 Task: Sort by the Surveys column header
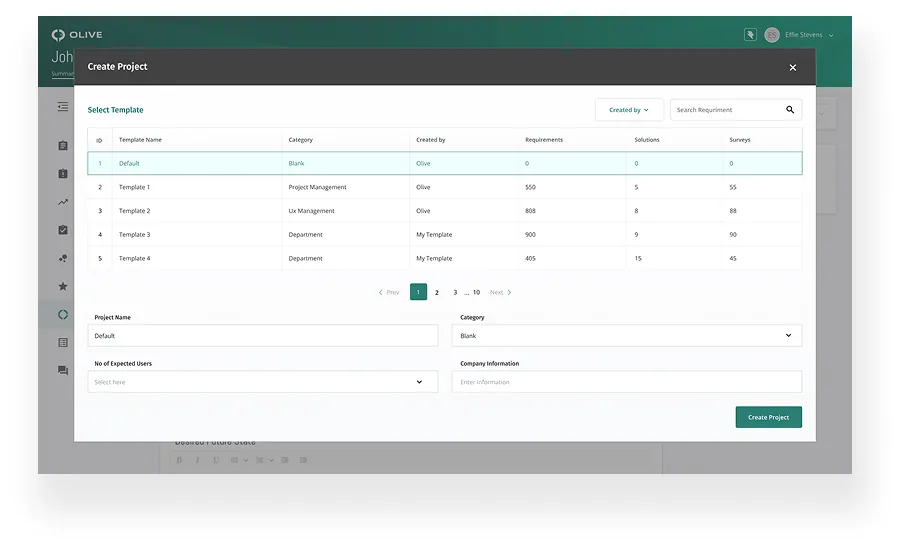[740, 140]
